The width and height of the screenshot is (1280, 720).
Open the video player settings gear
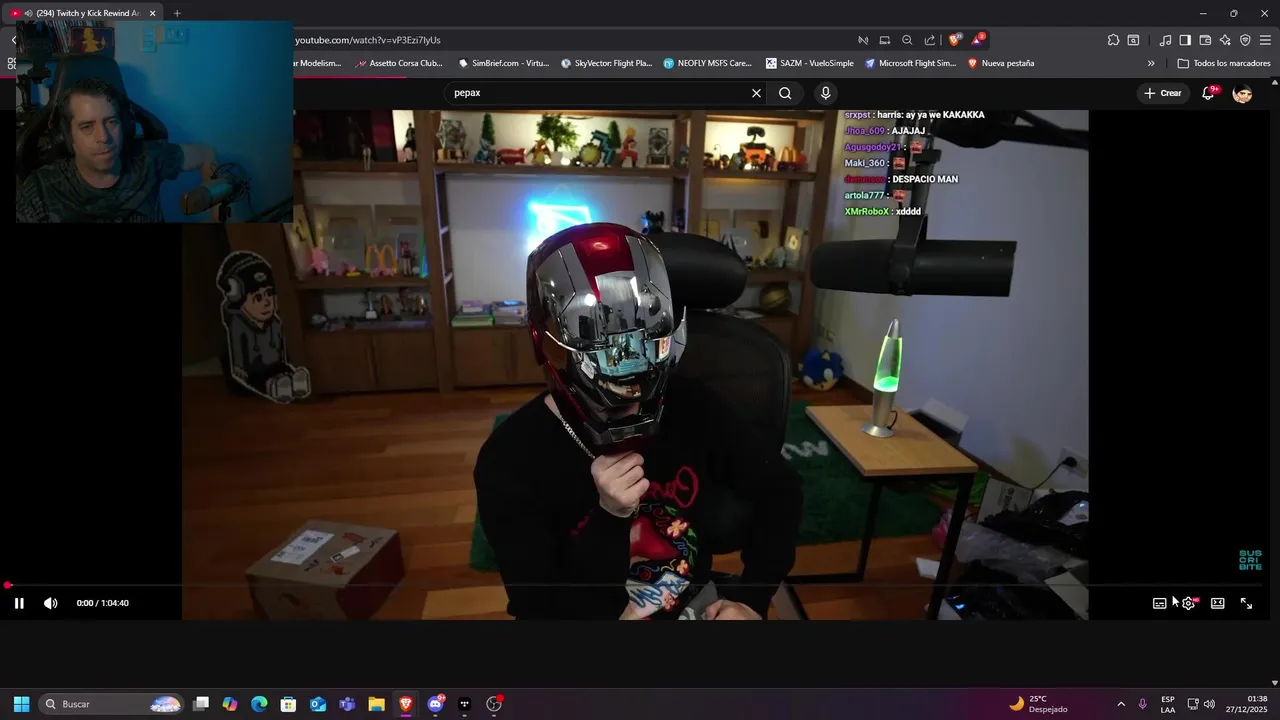[x=1188, y=603]
